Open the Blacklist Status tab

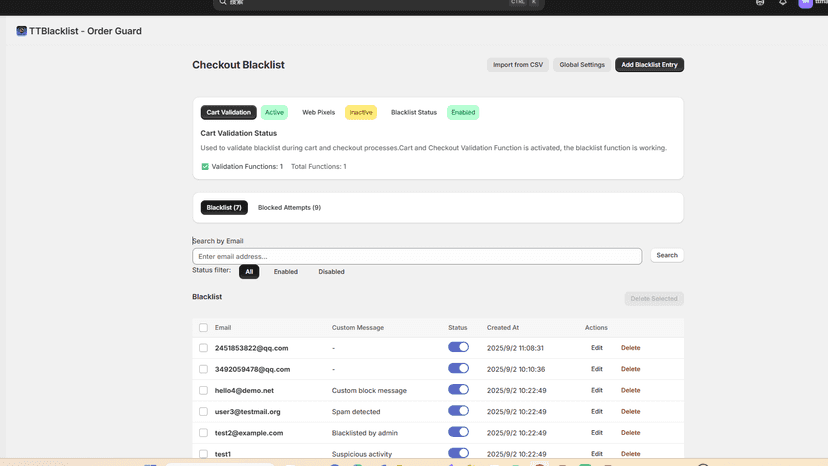coord(414,113)
